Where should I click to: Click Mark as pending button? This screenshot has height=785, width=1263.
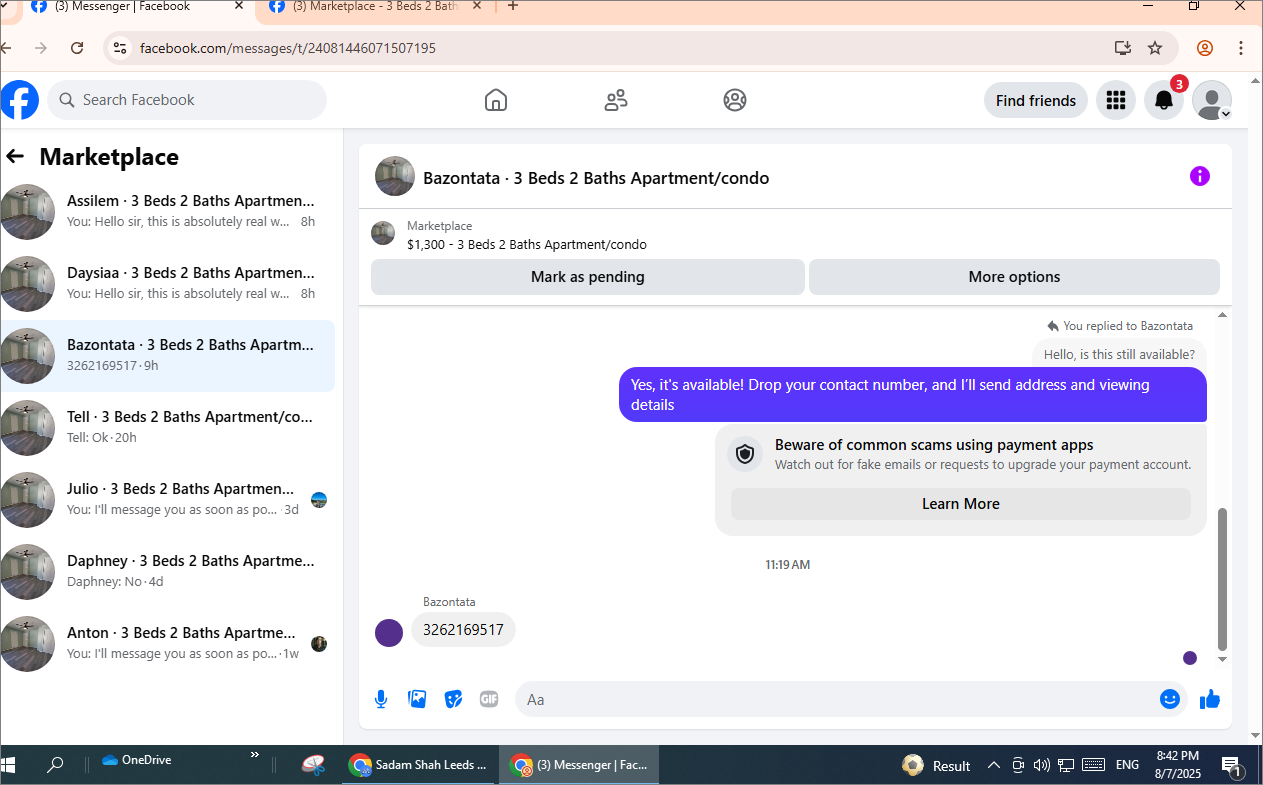(x=587, y=277)
